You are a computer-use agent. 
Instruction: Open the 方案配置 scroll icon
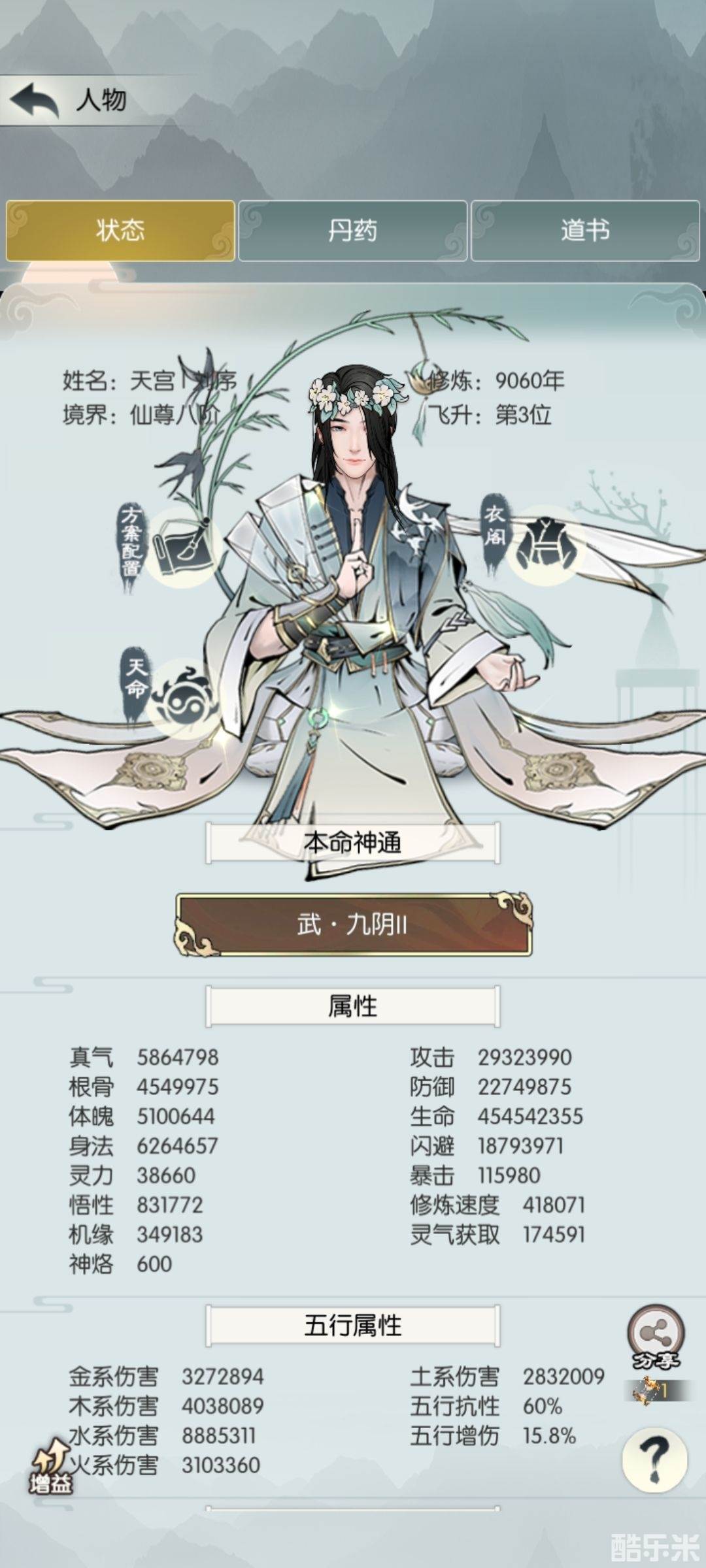click(182, 547)
